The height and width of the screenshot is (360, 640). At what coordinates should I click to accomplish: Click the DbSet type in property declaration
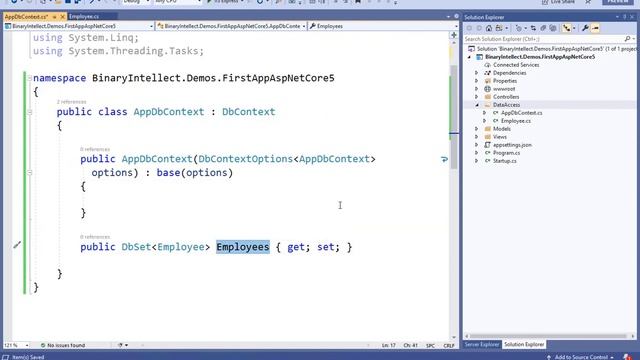(136, 247)
